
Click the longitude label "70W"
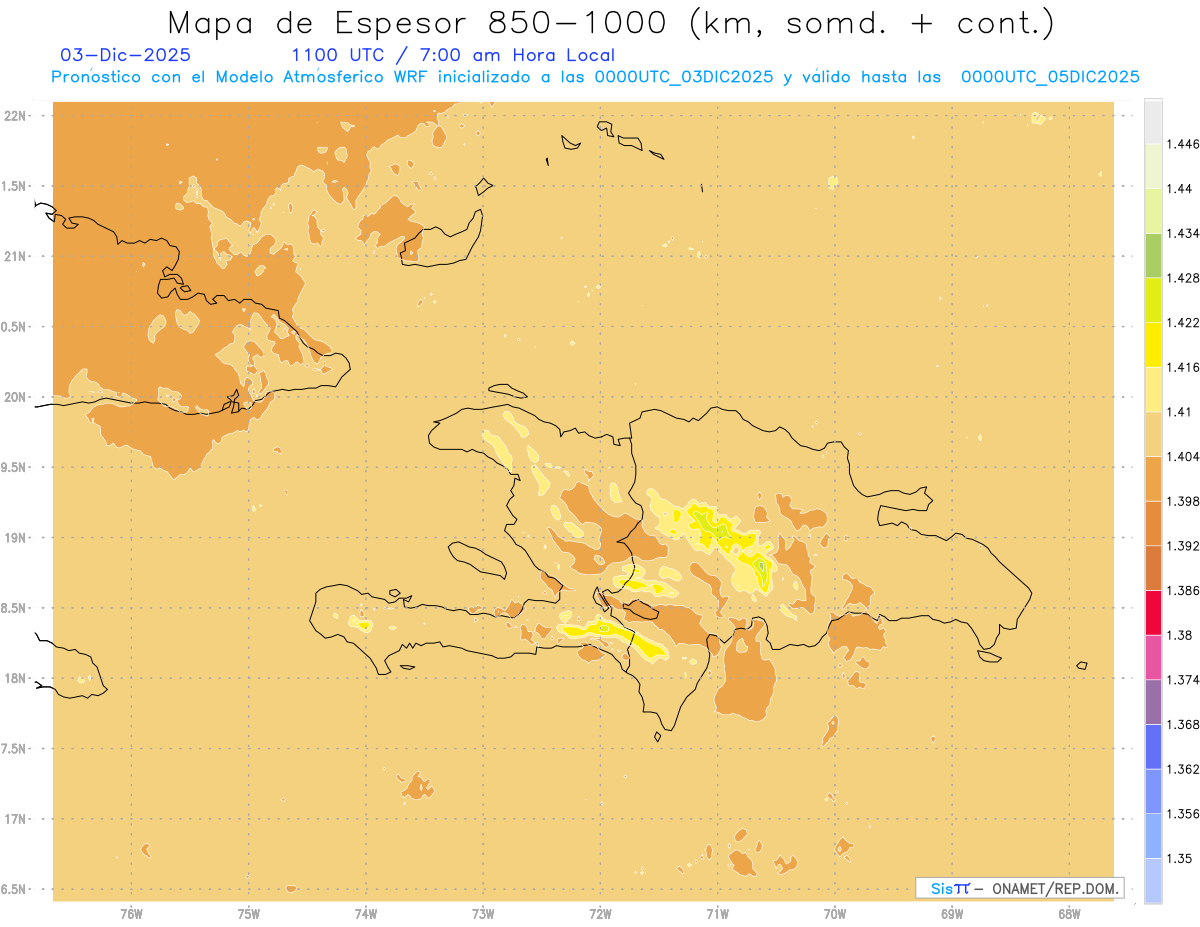(x=835, y=913)
